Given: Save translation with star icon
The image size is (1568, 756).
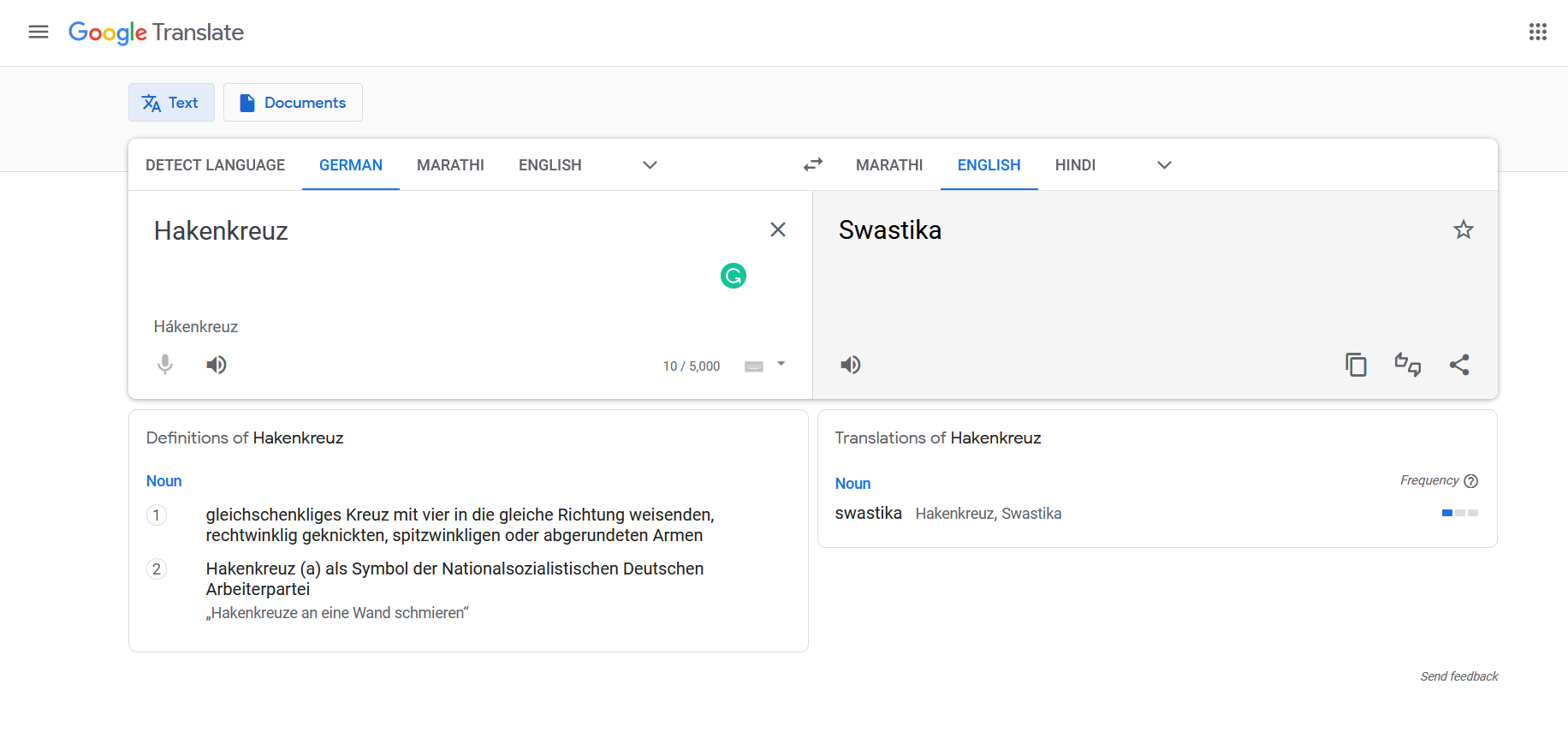Looking at the screenshot, I should point(1464,229).
